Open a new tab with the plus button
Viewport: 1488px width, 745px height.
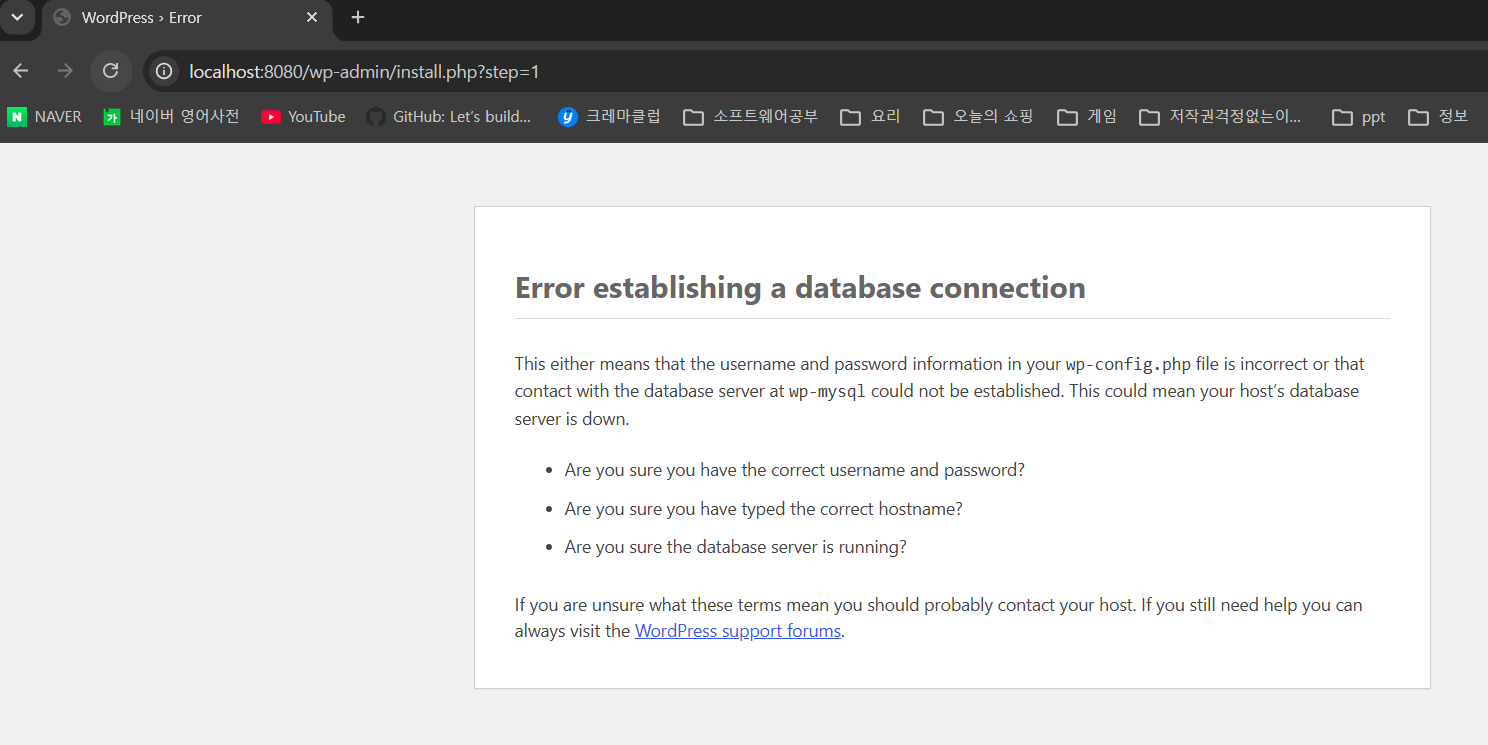pos(358,17)
